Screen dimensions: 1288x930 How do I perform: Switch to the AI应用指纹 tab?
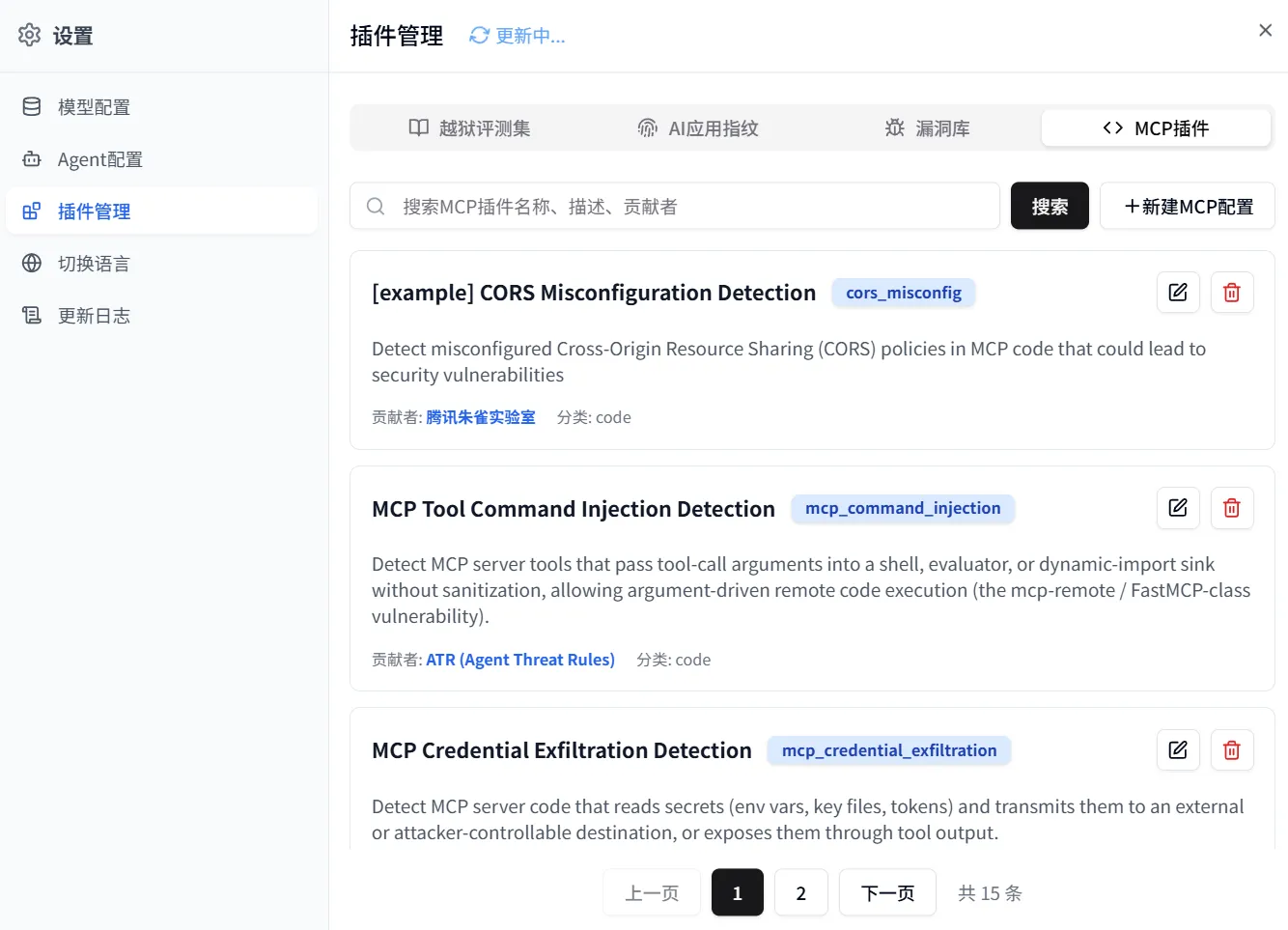click(x=698, y=128)
